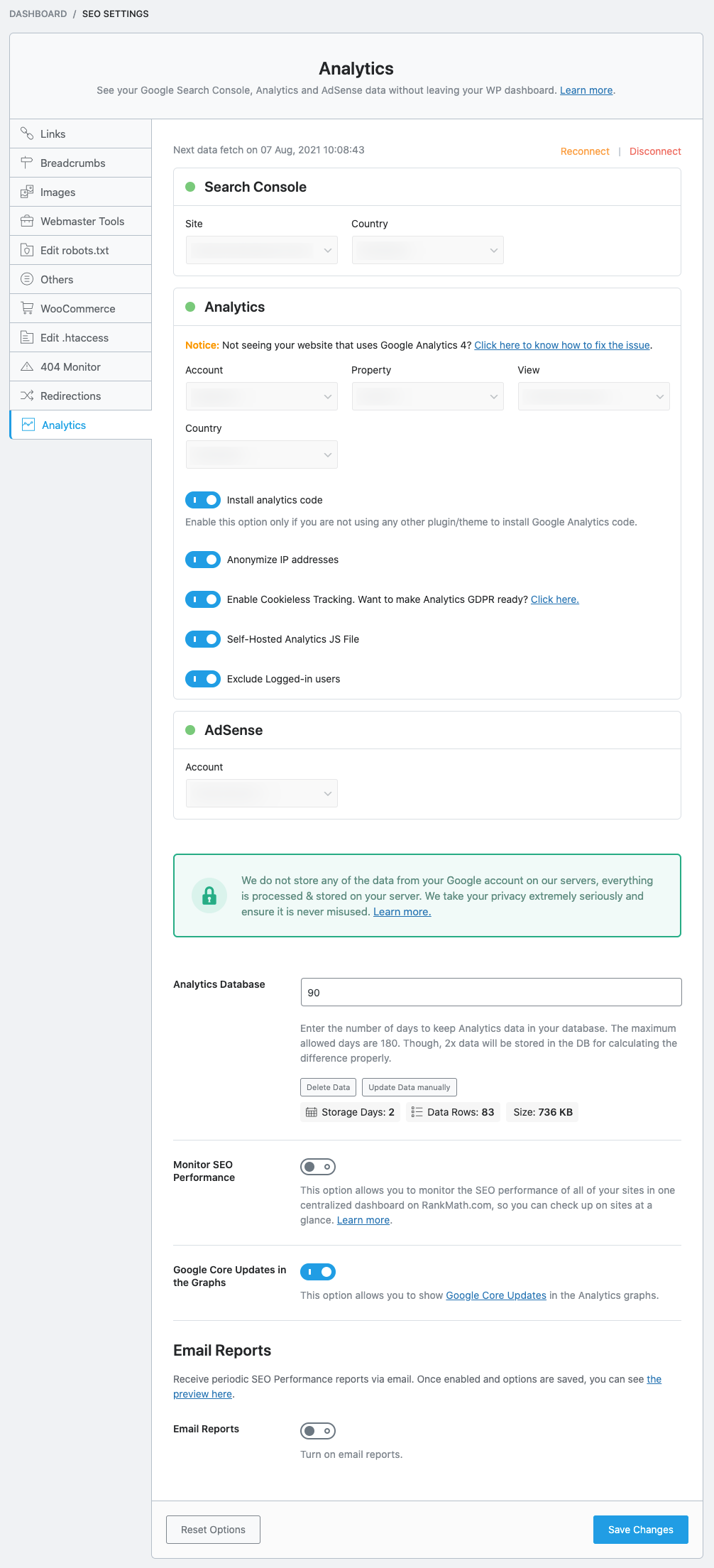Image resolution: width=714 pixels, height=1568 pixels.
Task: Click the WooCommerce cart icon
Action: pos(27,308)
